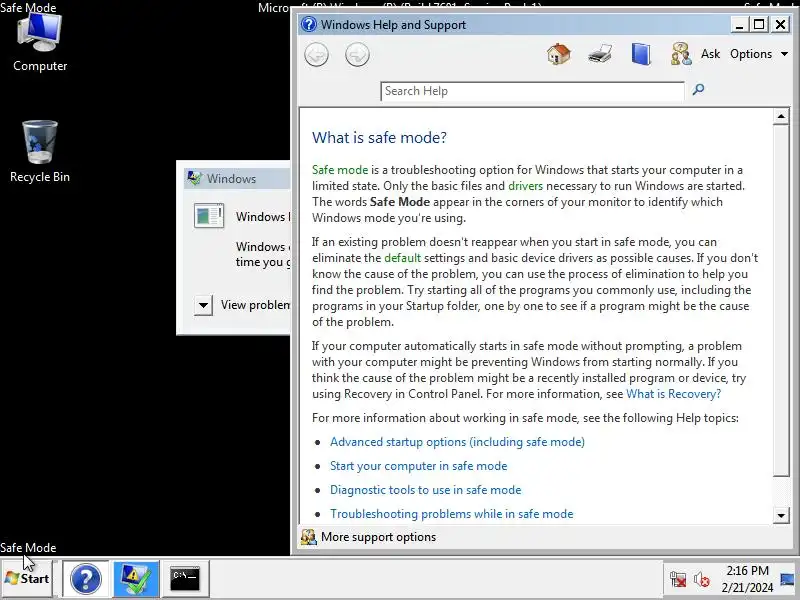Image resolution: width=800 pixels, height=600 pixels.
Task: Click the Ask people icon
Action: [x=681, y=54]
